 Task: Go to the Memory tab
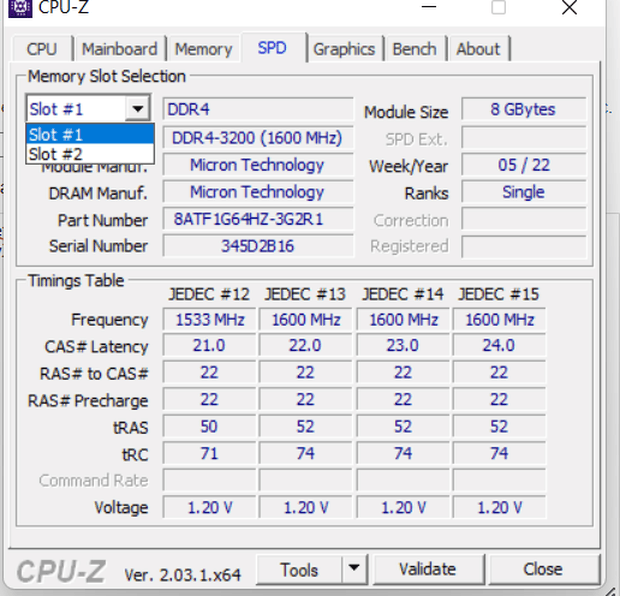coord(203,49)
